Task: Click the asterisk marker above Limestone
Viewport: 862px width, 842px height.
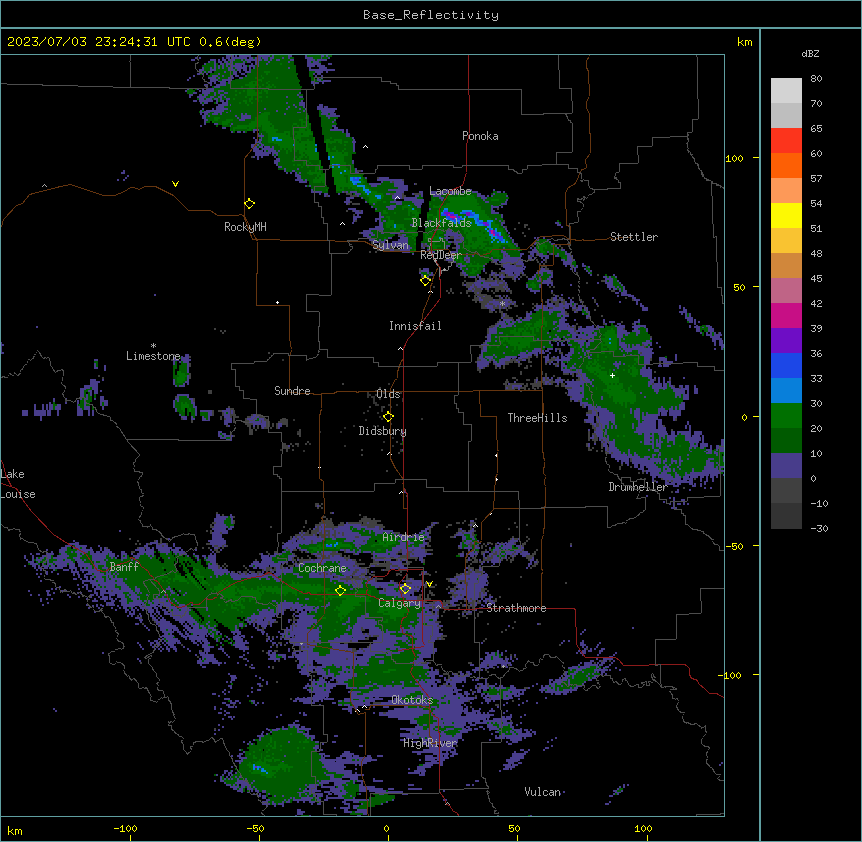Action: (153, 346)
